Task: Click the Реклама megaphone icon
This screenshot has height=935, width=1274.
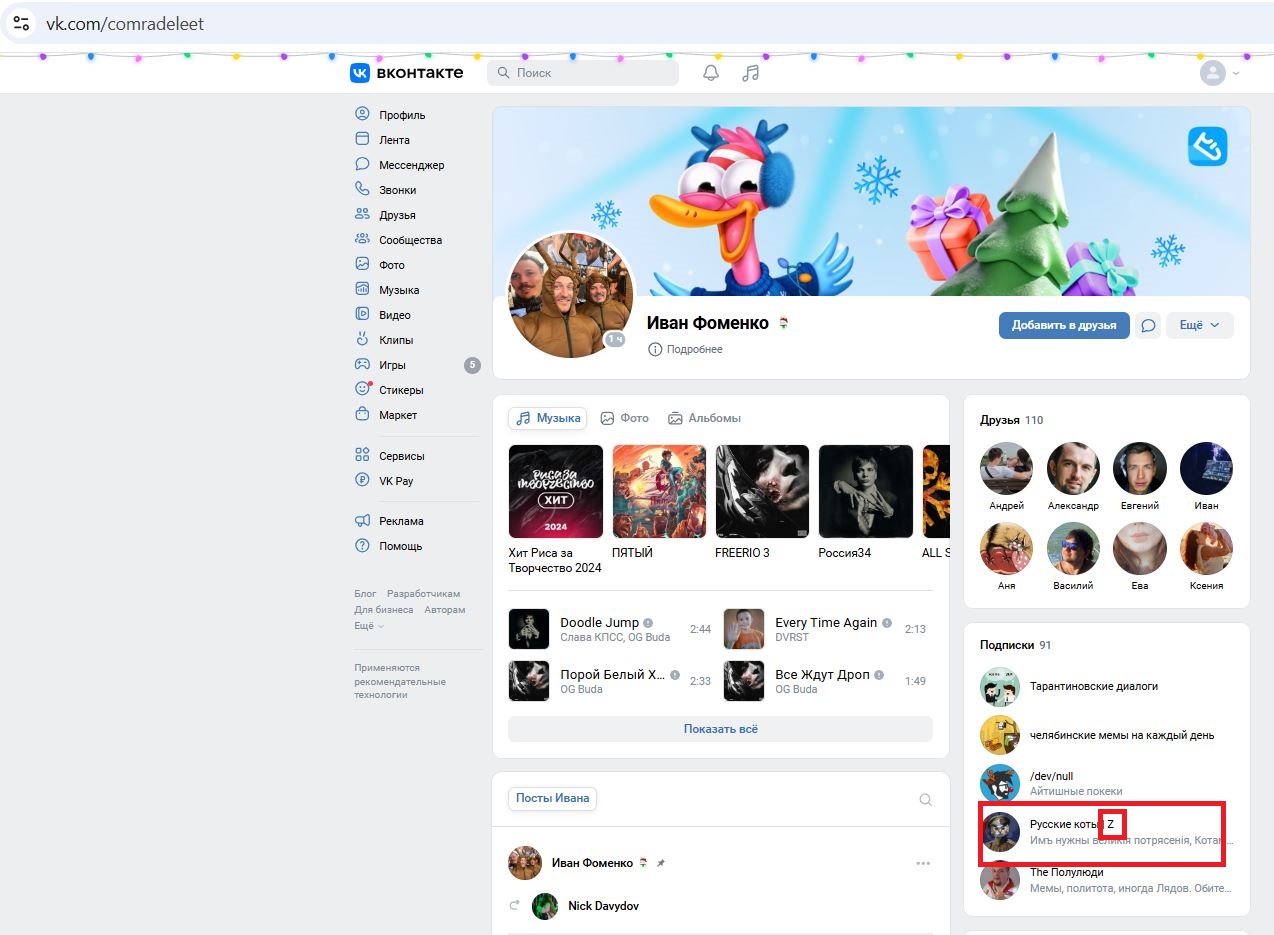Action: [x=362, y=521]
